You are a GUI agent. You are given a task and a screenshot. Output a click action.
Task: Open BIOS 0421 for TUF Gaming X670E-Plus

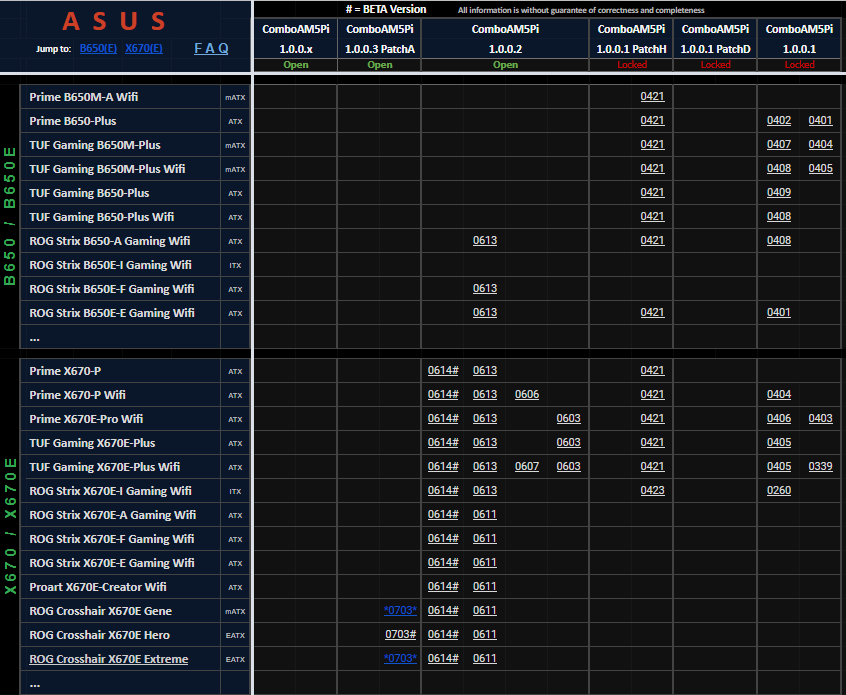652,442
